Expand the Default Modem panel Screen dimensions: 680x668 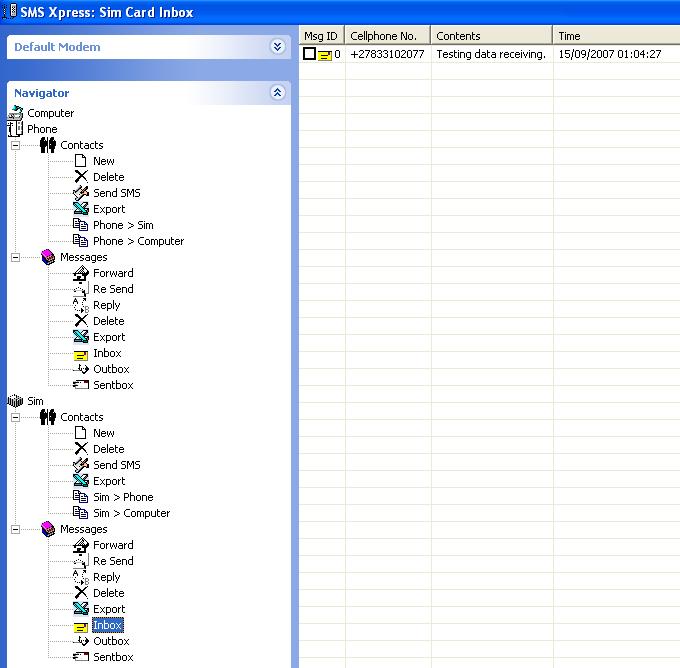coord(277,47)
